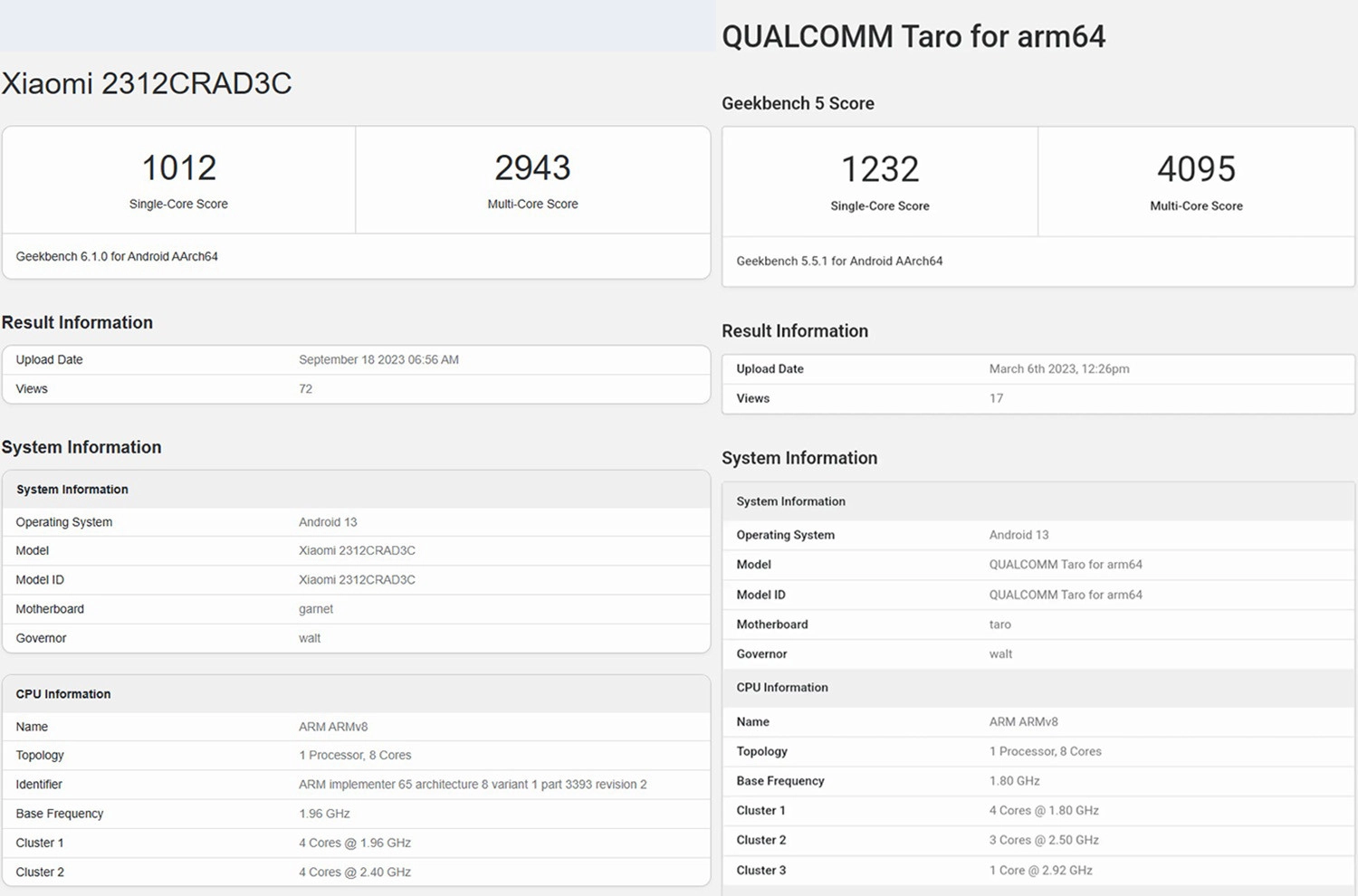Select the 1232 single-core score
1358x896 pixels.
tap(880, 169)
